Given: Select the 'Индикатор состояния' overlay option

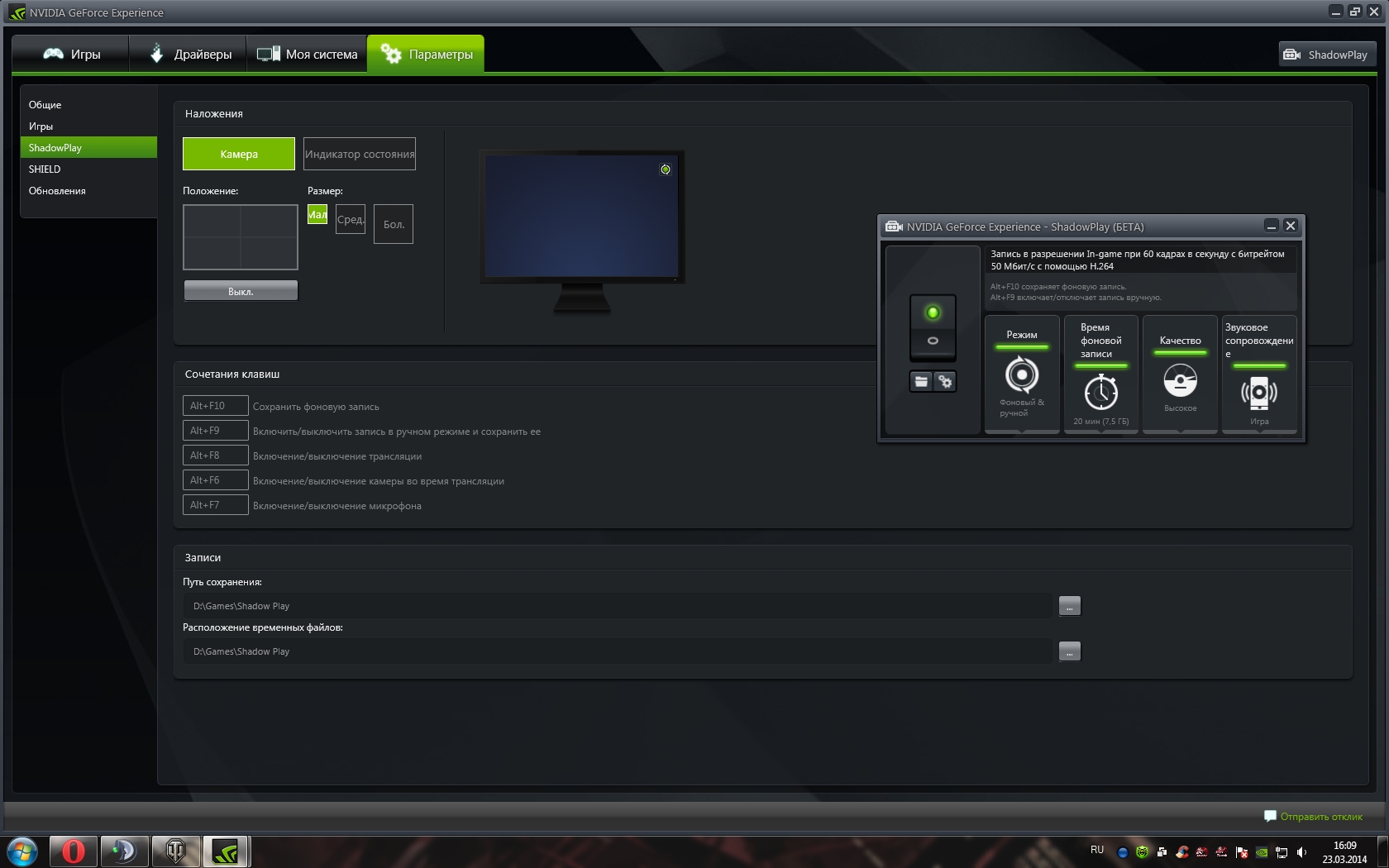Looking at the screenshot, I should tap(360, 154).
